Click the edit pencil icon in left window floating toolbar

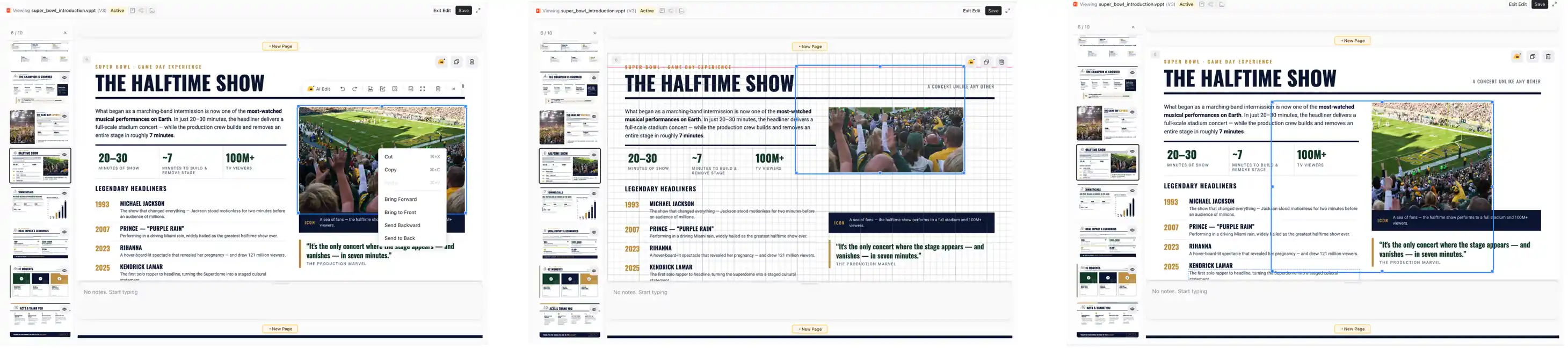(382, 89)
